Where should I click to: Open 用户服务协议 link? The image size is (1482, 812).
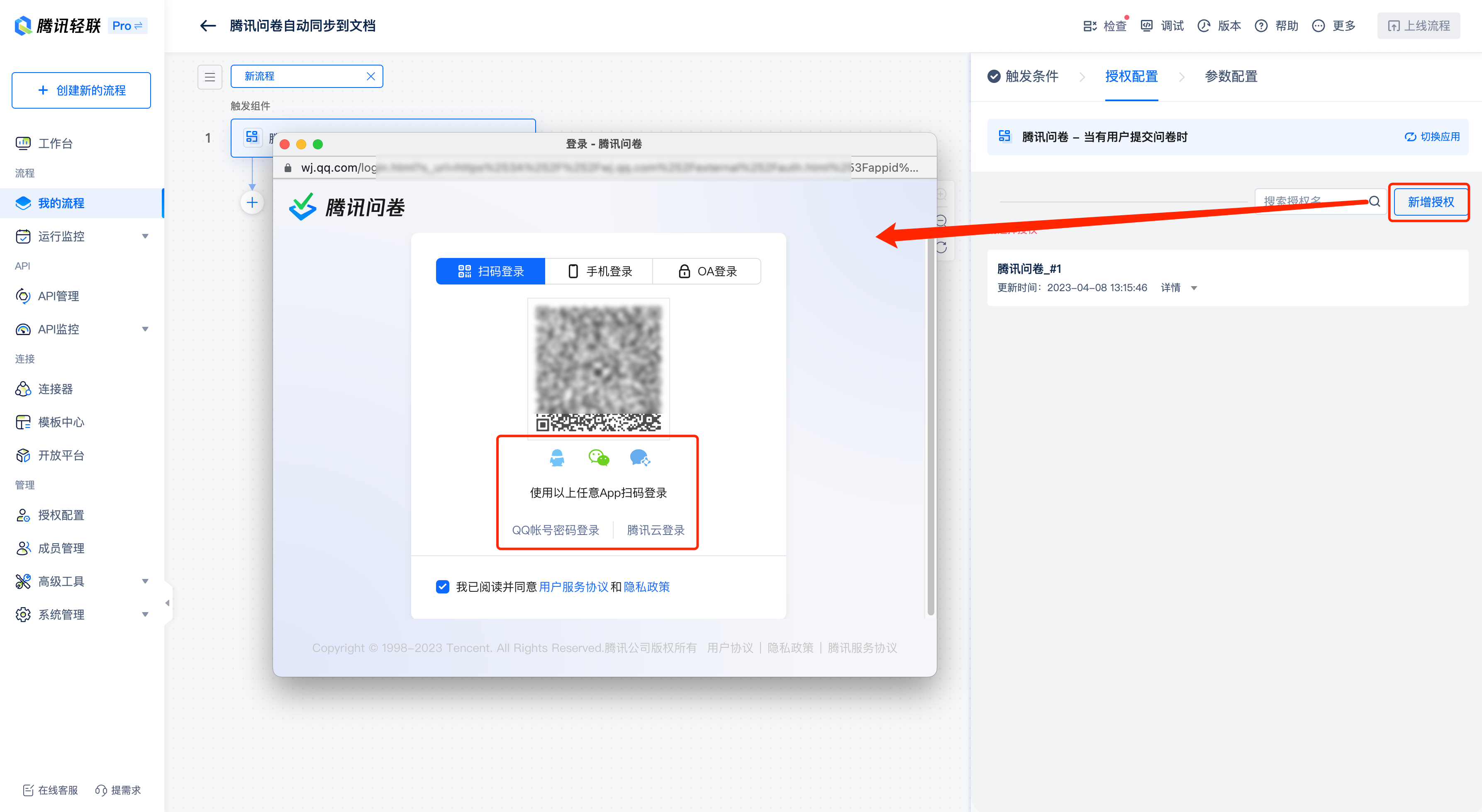(573, 586)
